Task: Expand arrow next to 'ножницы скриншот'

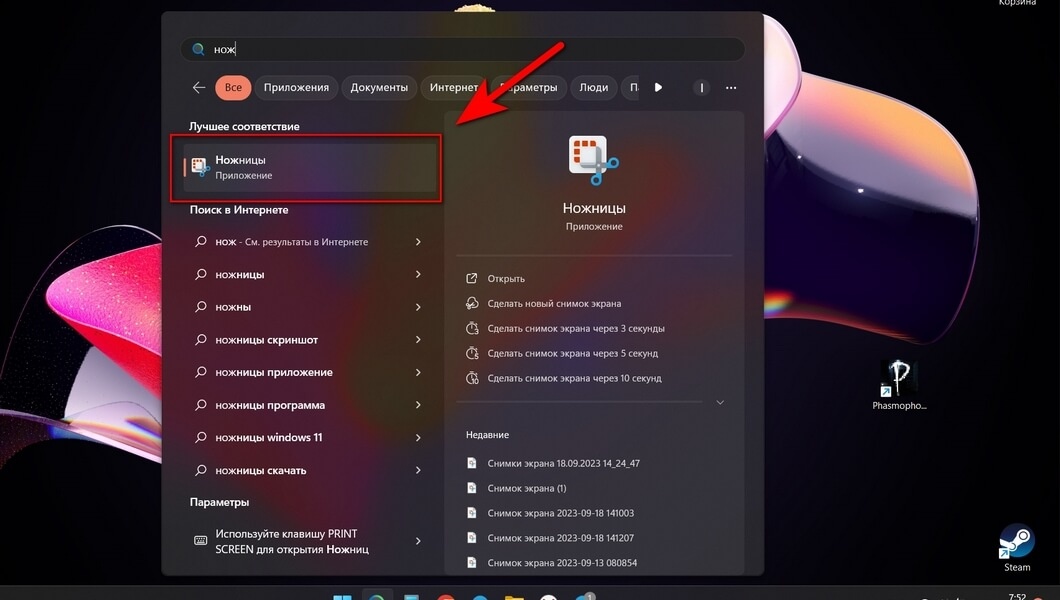Action: coord(418,340)
